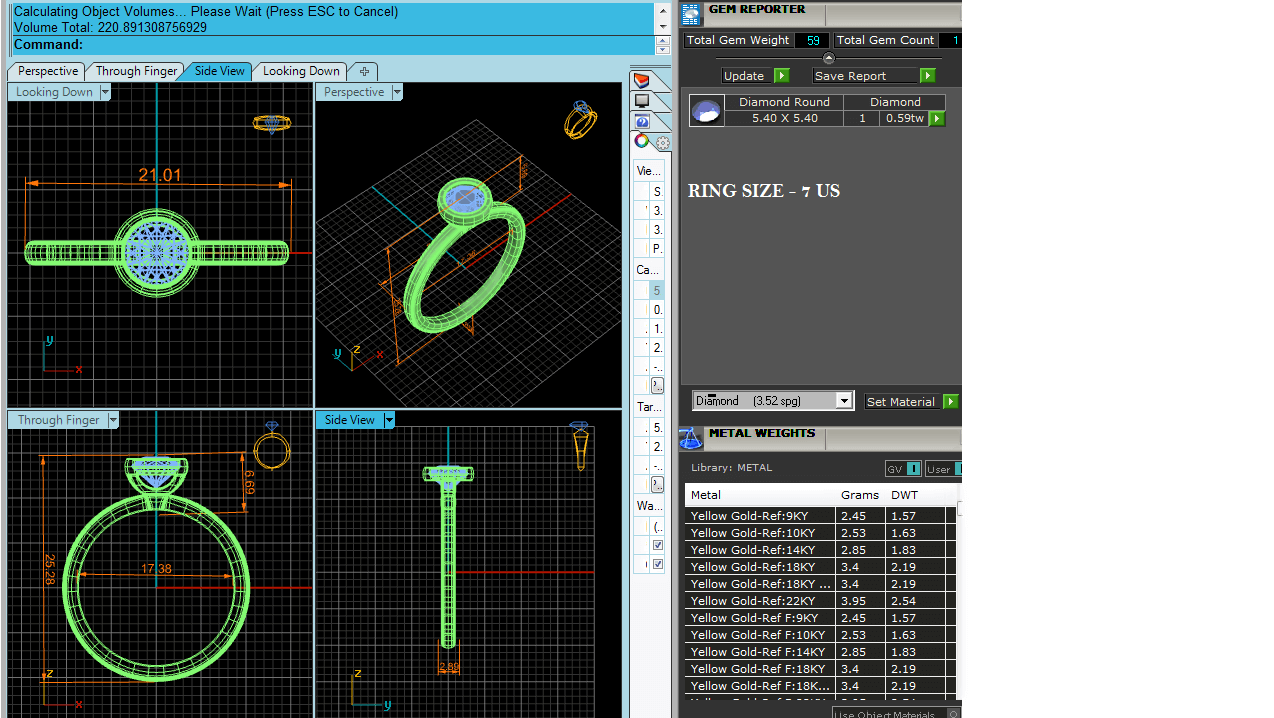Toggle the first Wallpaper checkbox
The width and height of the screenshot is (1274, 718).
point(657,545)
